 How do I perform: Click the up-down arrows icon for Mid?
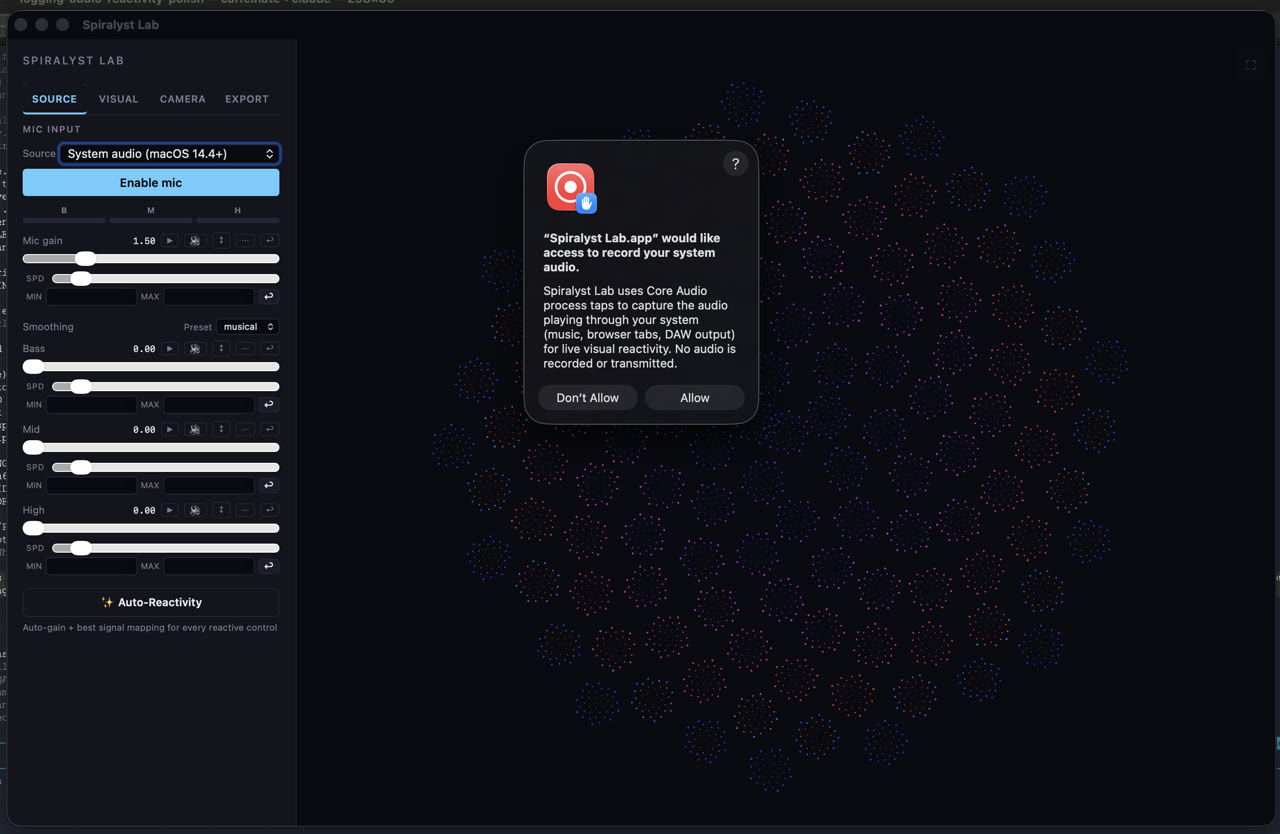pyautogui.click(x=221, y=430)
